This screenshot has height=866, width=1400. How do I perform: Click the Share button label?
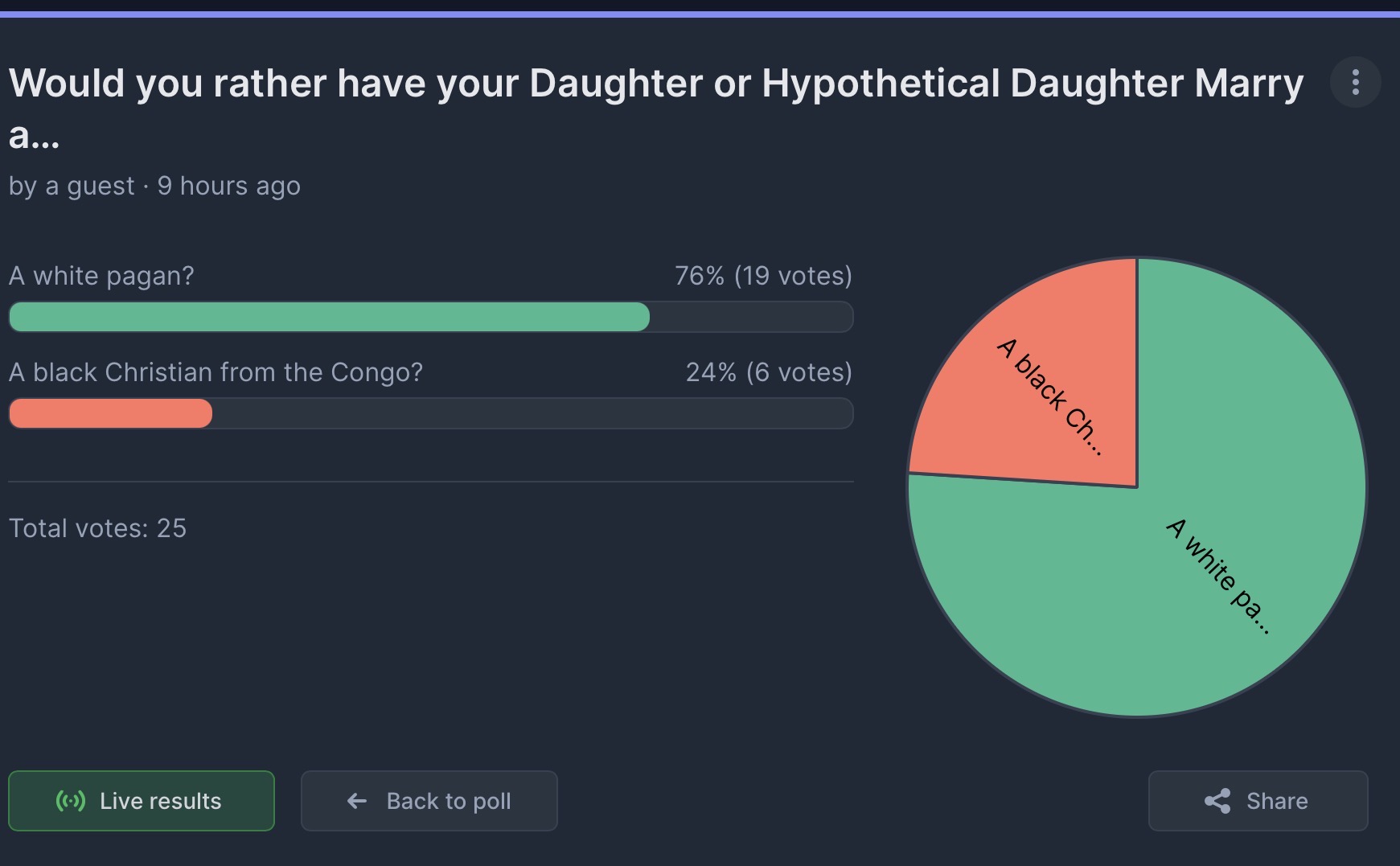pyautogui.click(x=1277, y=801)
